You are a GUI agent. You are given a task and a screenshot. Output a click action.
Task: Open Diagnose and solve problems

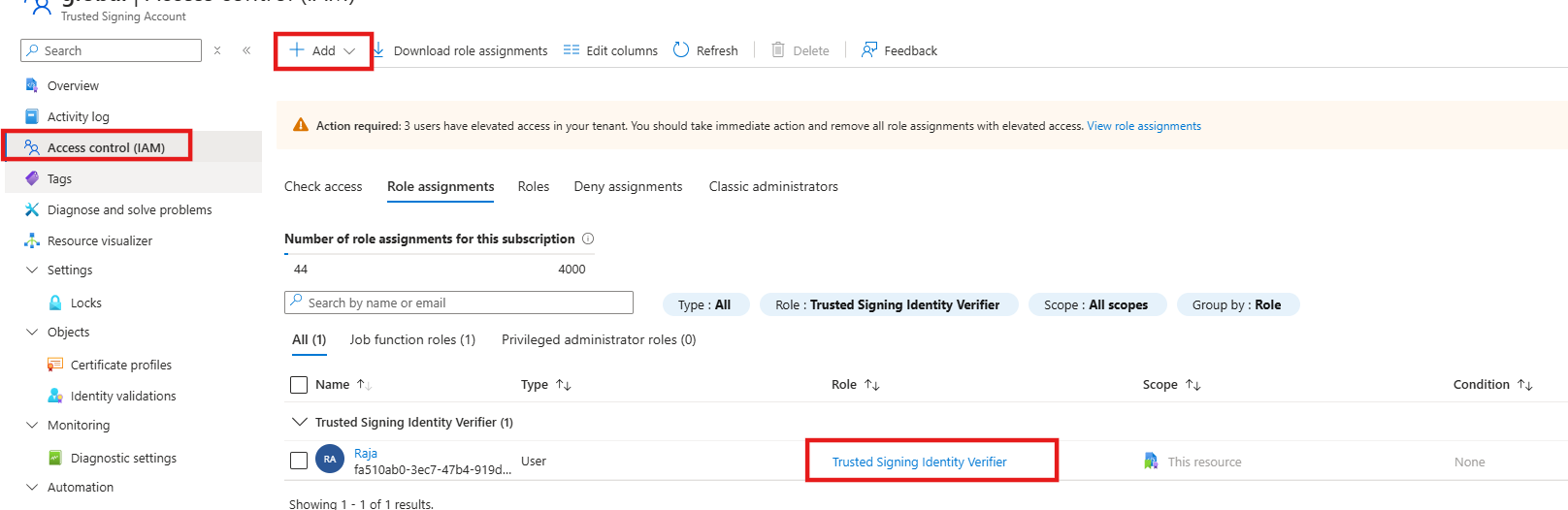pos(129,209)
